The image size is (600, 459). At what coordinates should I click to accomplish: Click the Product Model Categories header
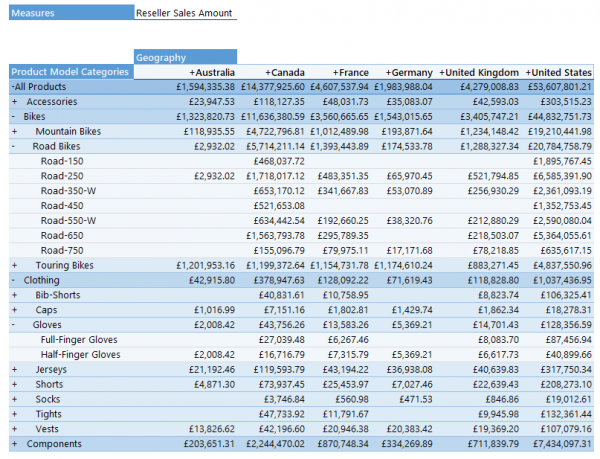point(70,72)
